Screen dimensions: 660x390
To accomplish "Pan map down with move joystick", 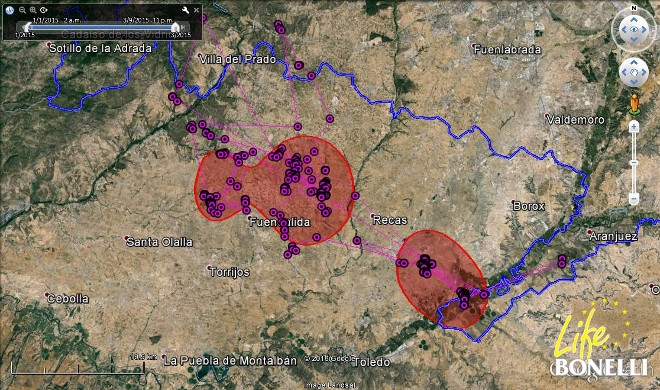I will point(634,82).
